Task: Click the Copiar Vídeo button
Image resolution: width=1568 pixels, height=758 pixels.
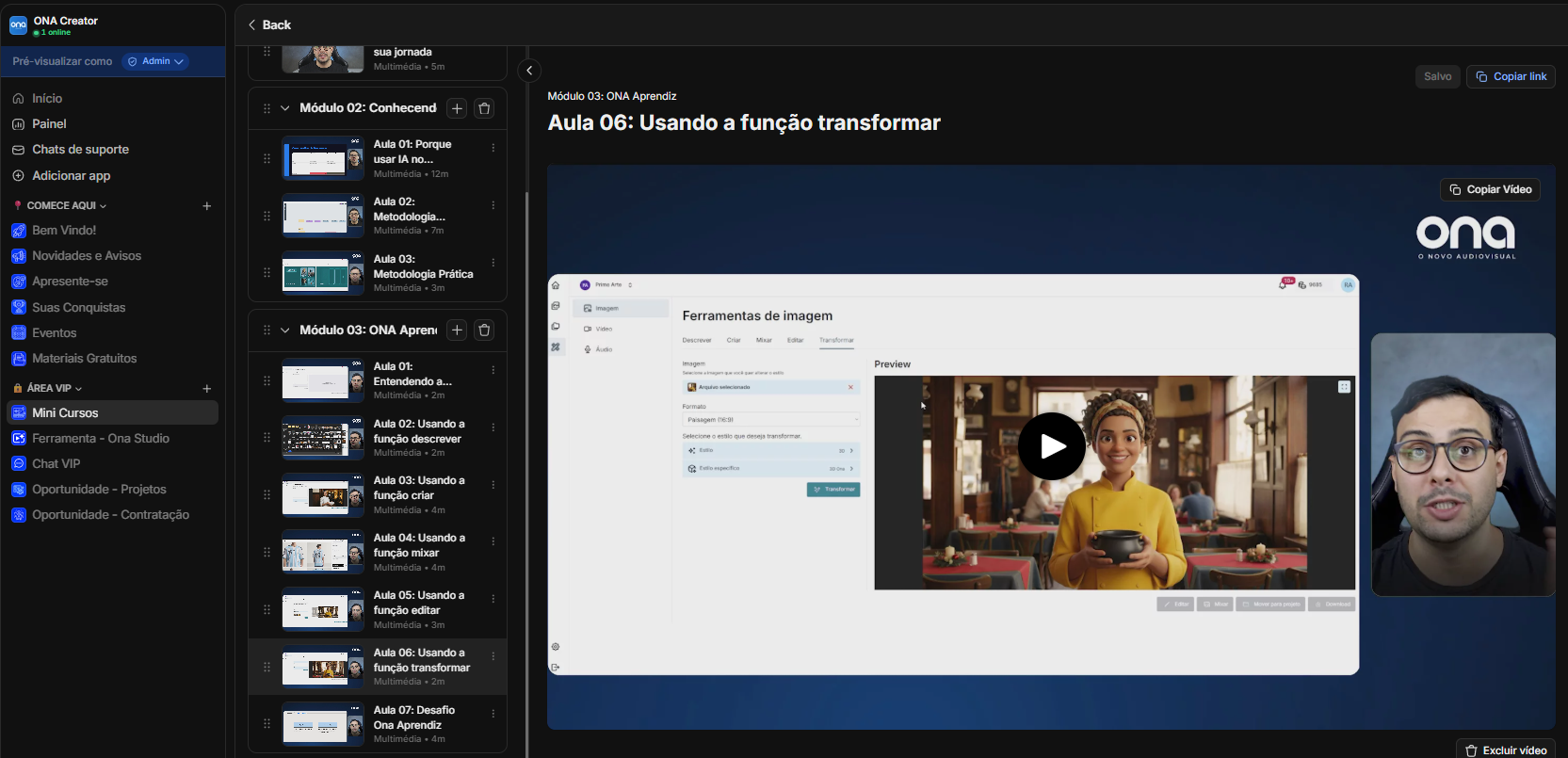Action: [1490, 189]
